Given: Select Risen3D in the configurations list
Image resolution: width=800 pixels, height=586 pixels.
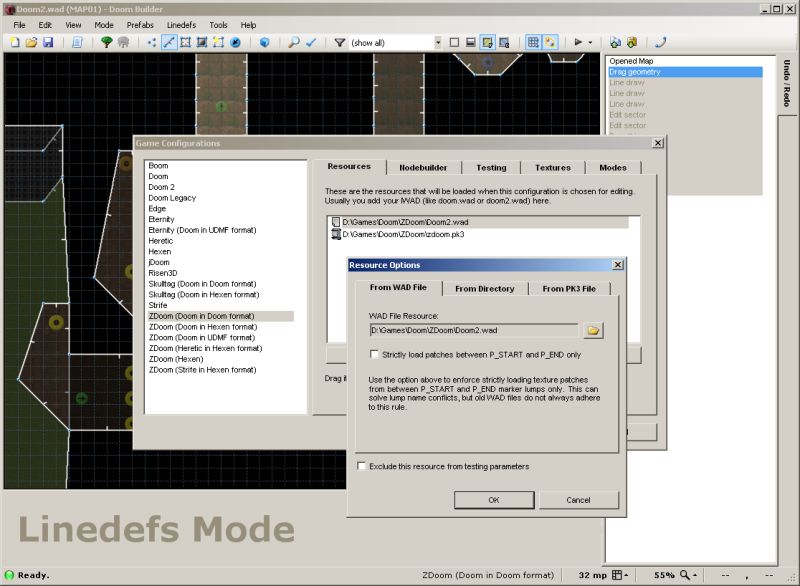Looking at the screenshot, I should [163, 273].
